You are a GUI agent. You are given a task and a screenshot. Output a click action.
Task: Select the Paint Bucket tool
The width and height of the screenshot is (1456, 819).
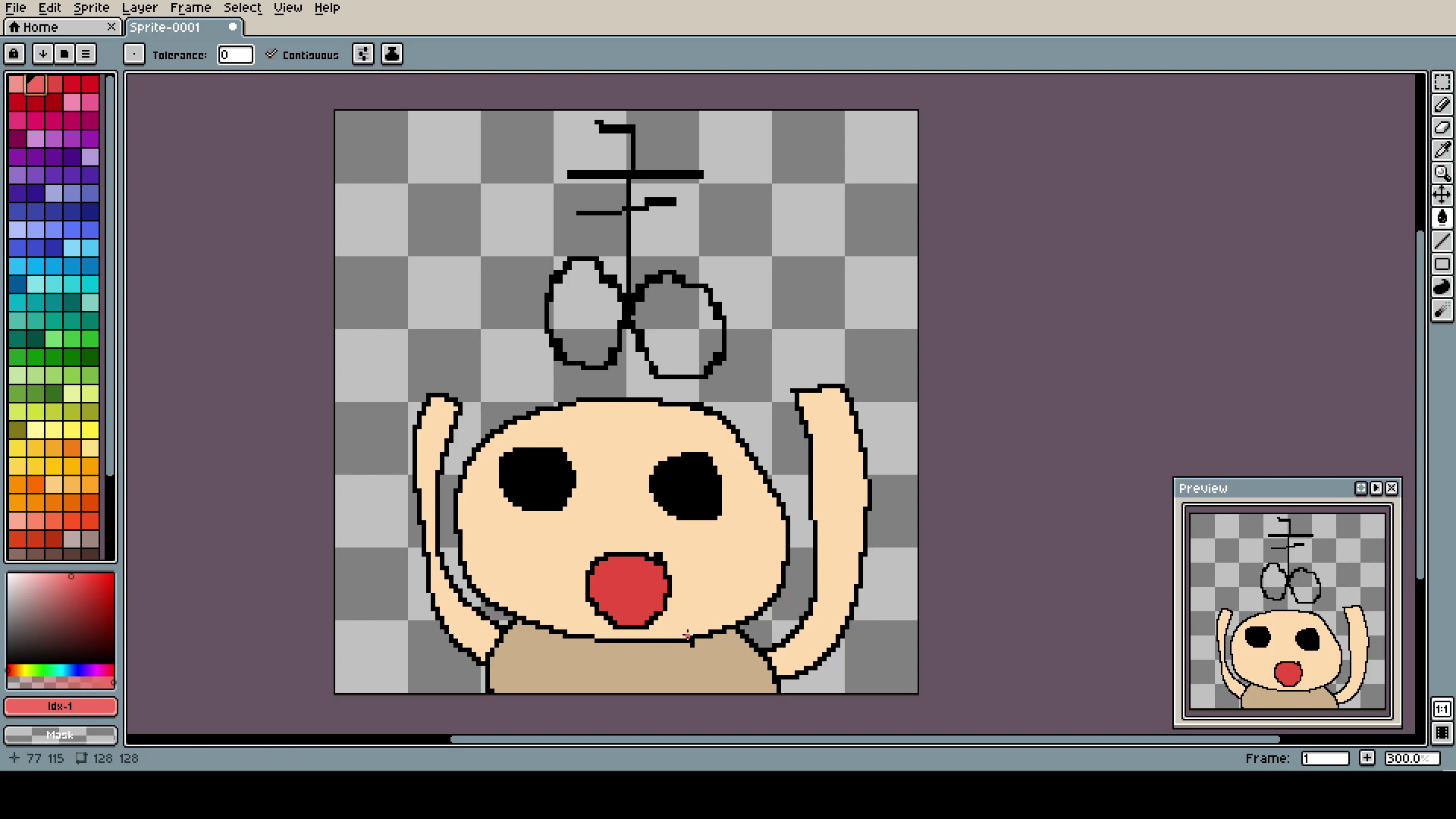(1442, 218)
